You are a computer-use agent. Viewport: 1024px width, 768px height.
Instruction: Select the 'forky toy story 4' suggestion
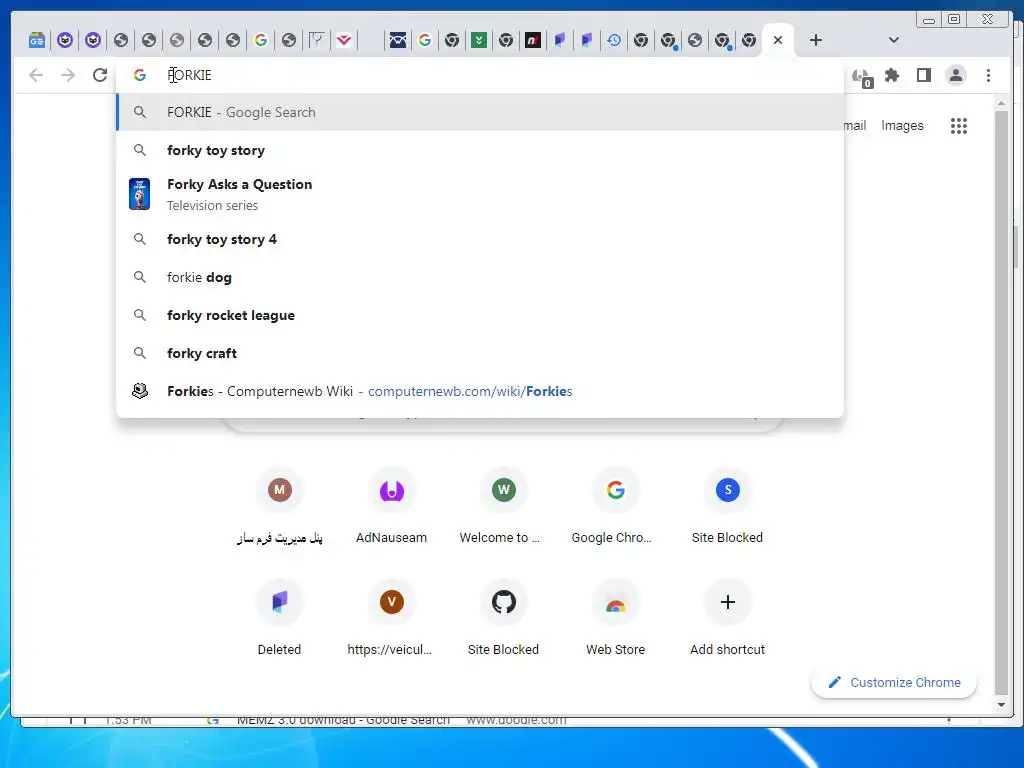pyautogui.click(x=480, y=239)
